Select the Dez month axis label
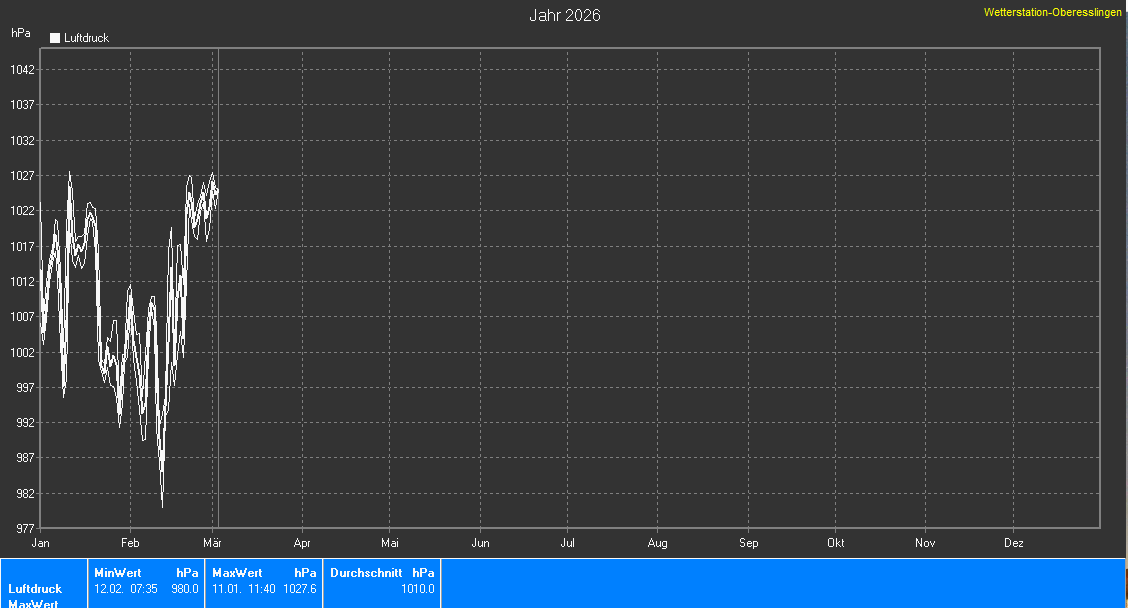 [1014, 543]
